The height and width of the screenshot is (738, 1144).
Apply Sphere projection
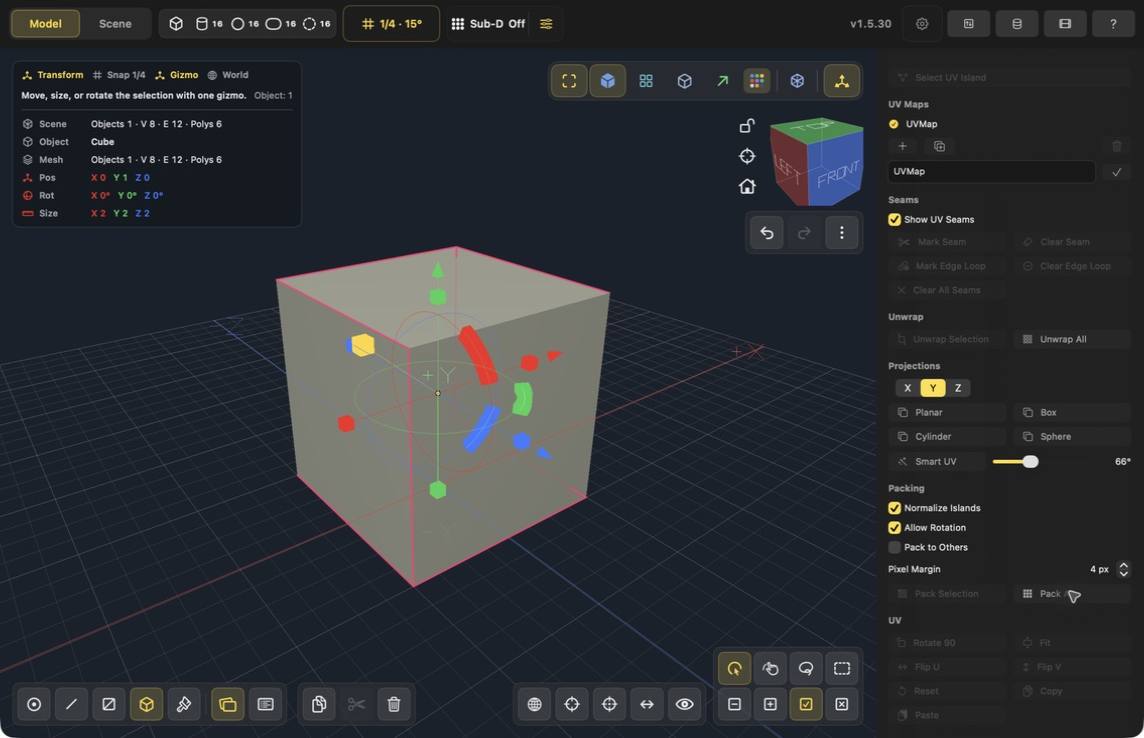tap(1072, 437)
